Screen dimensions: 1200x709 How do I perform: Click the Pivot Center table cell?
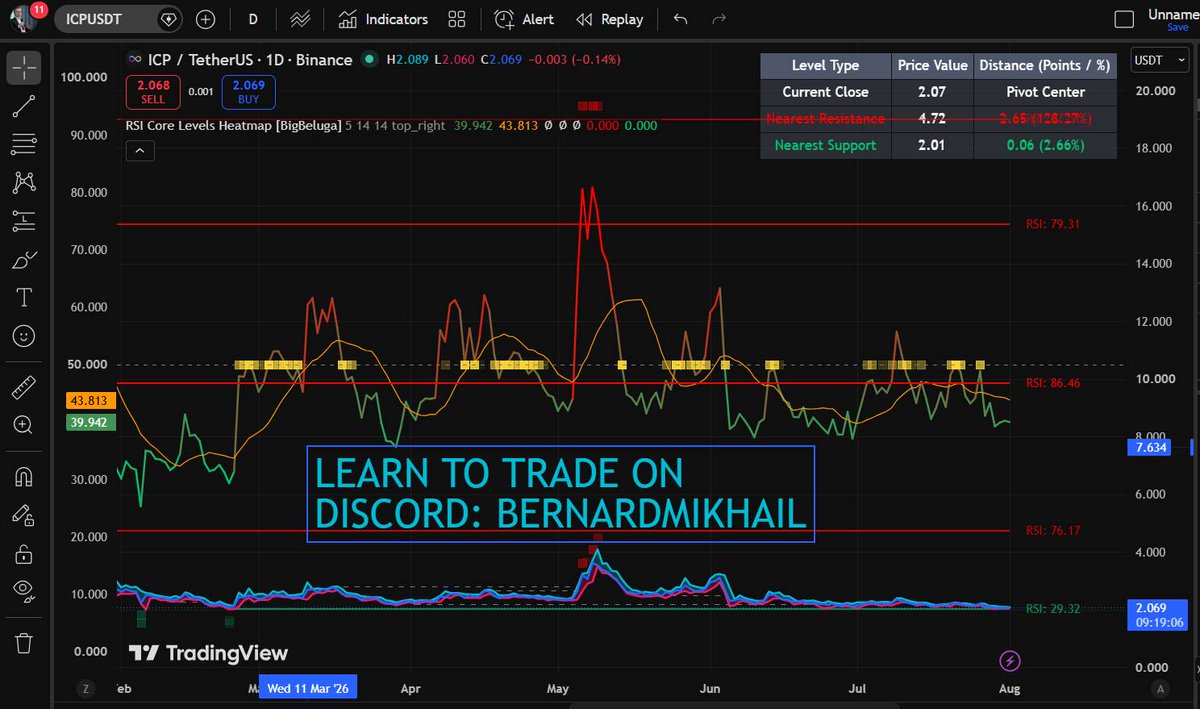point(1045,91)
